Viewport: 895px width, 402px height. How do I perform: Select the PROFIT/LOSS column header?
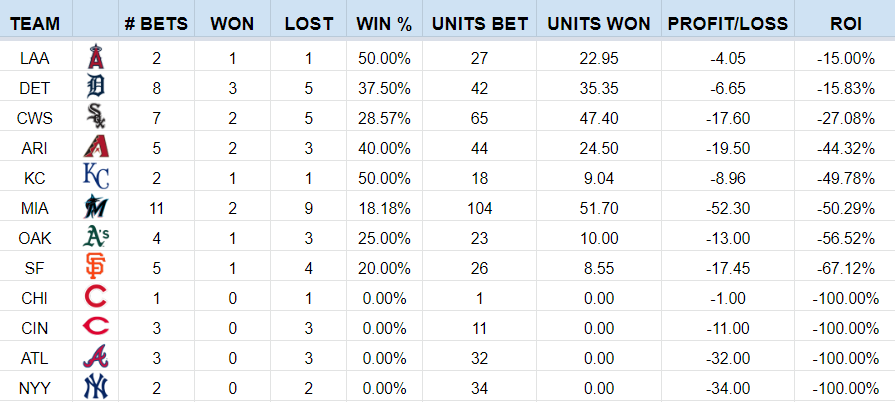click(727, 23)
